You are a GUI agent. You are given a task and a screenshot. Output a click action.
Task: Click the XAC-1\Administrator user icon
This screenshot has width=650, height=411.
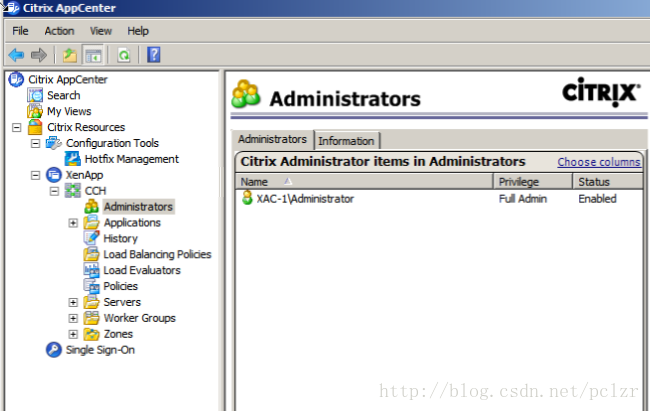(247, 198)
